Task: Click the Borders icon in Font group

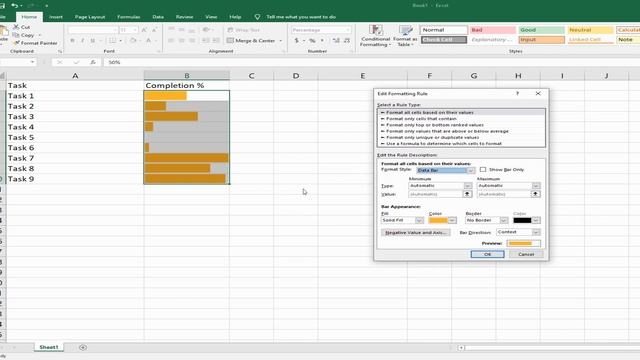Action: click(x=112, y=40)
